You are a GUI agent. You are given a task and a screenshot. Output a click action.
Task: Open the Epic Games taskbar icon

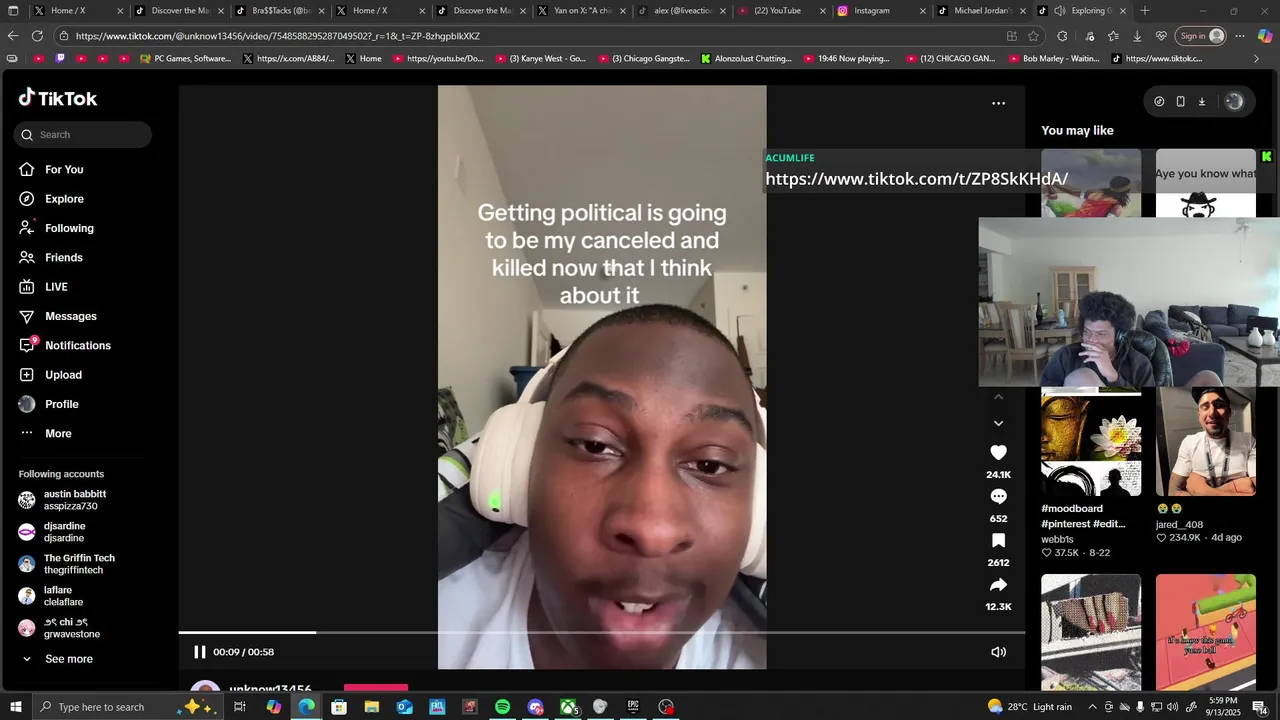coord(633,707)
